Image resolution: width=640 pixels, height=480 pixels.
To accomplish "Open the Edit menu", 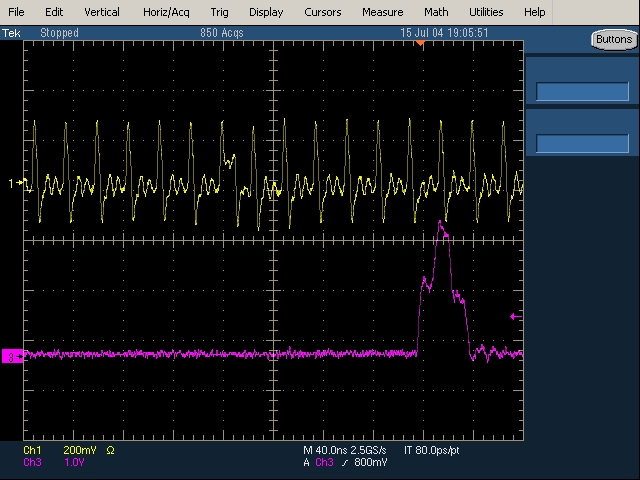I will (x=54, y=12).
